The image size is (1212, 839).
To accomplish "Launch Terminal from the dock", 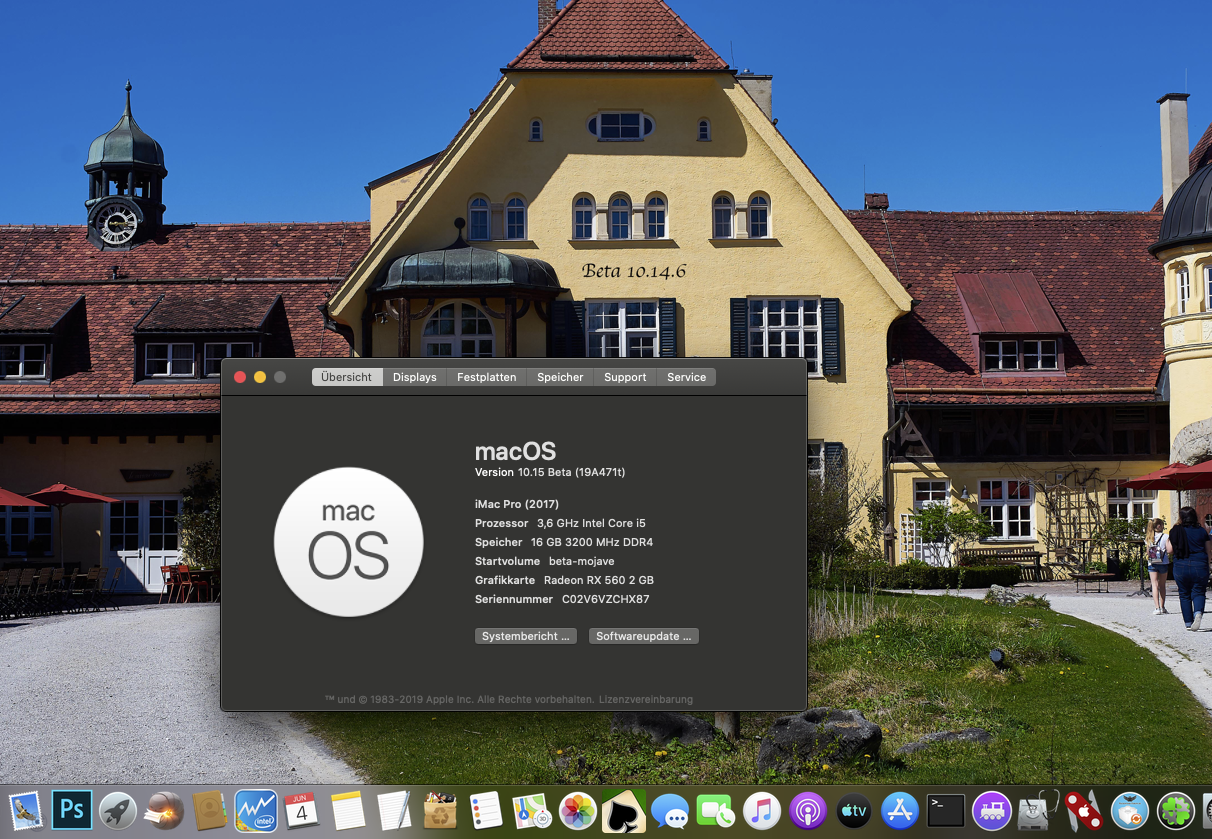I will coord(945,810).
